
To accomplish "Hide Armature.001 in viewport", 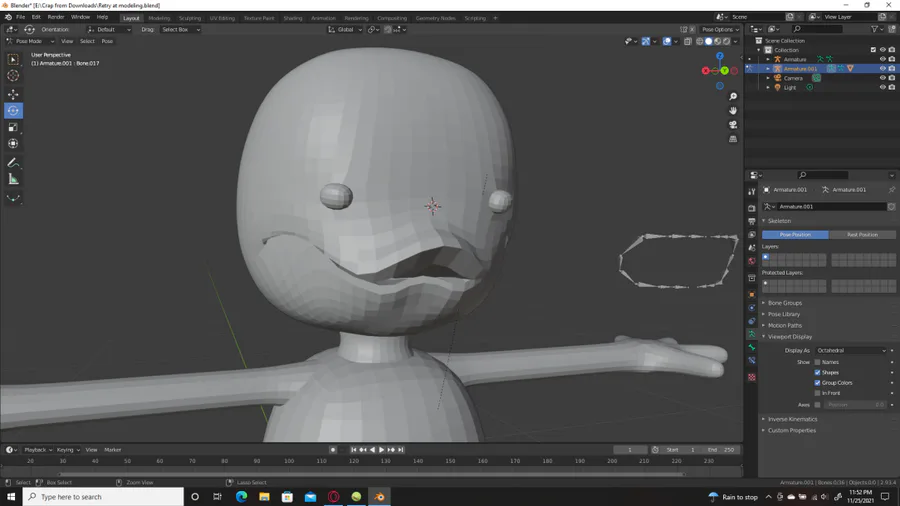I will (883, 69).
